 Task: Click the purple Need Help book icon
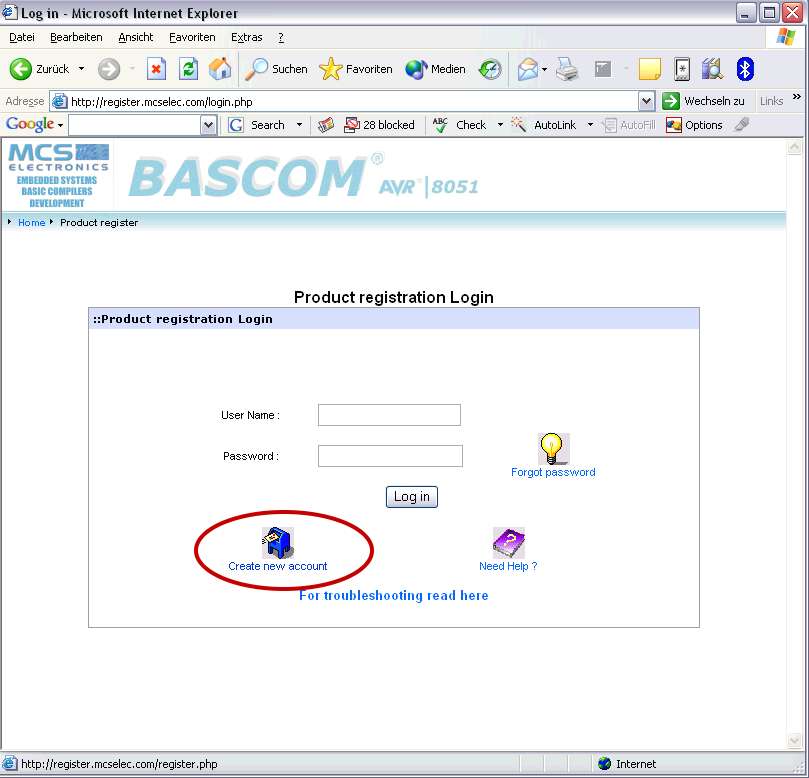[x=509, y=543]
